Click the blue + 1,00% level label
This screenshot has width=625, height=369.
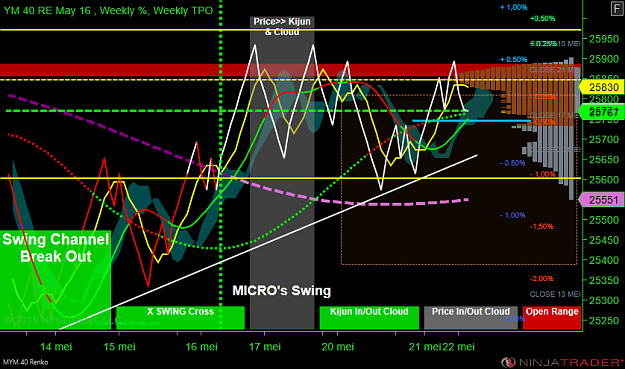[513, 7]
